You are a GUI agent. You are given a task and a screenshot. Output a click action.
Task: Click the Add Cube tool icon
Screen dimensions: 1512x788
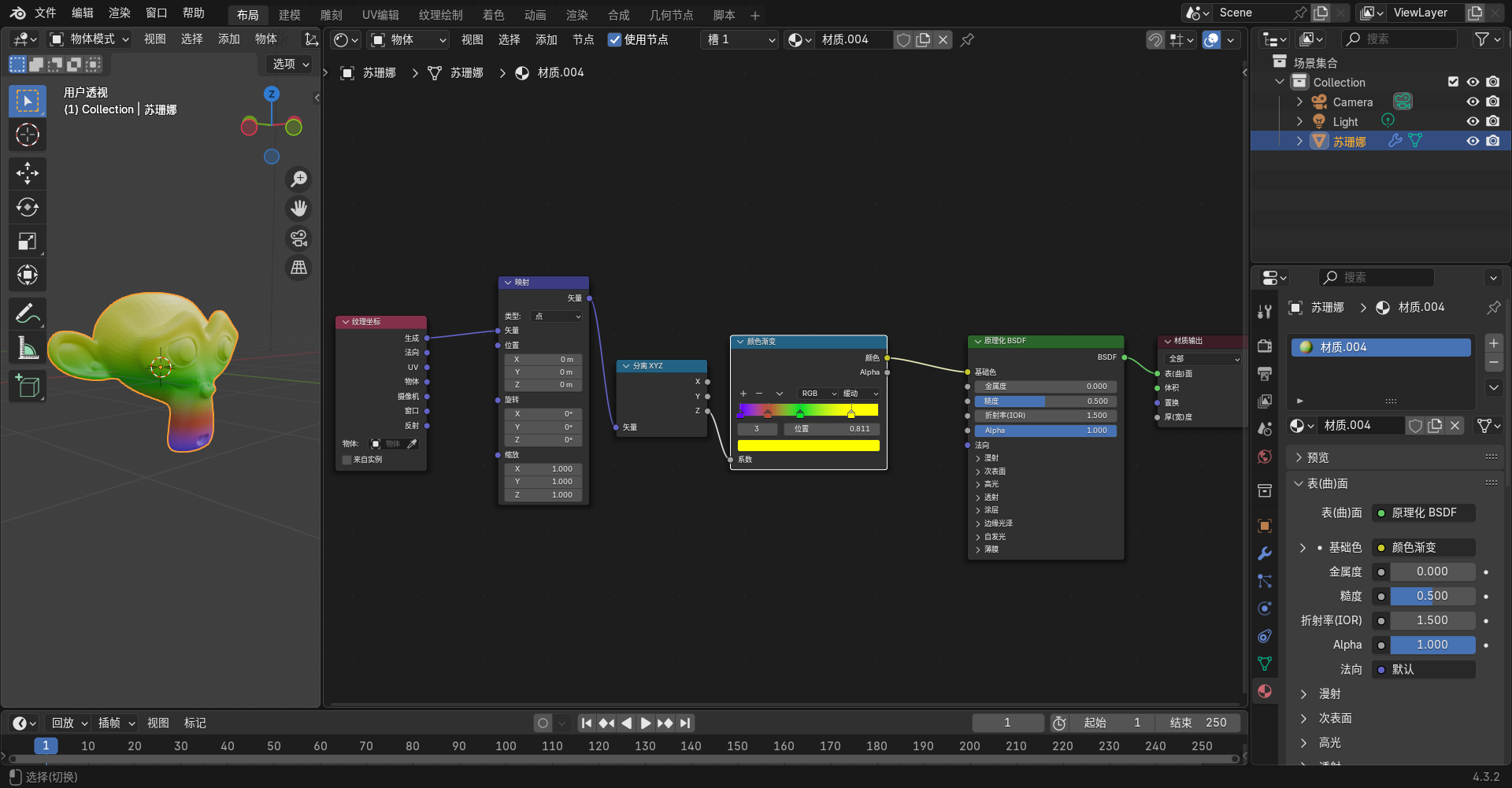point(28,387)
